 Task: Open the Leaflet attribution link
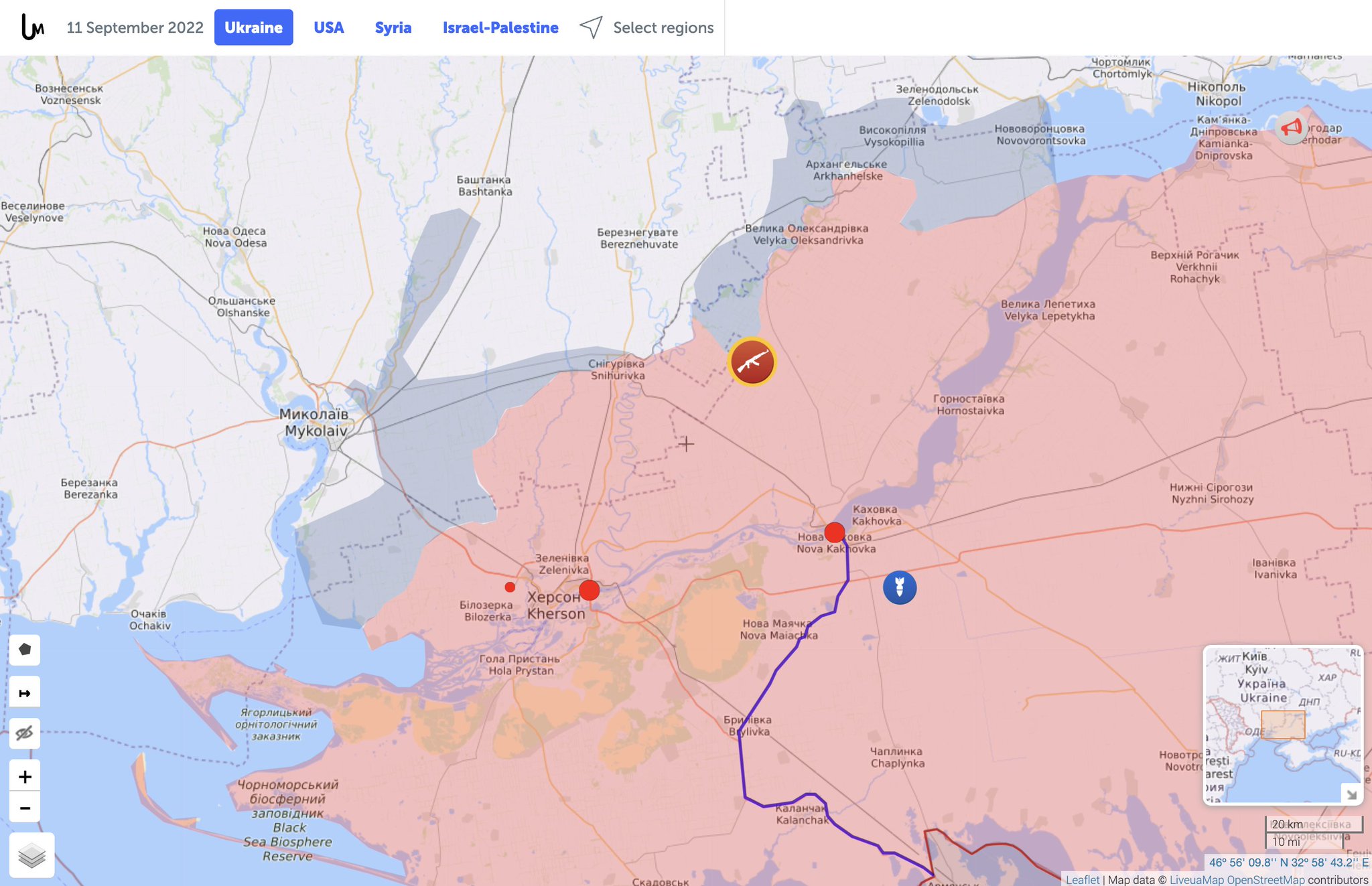(x=1083, y=879)
